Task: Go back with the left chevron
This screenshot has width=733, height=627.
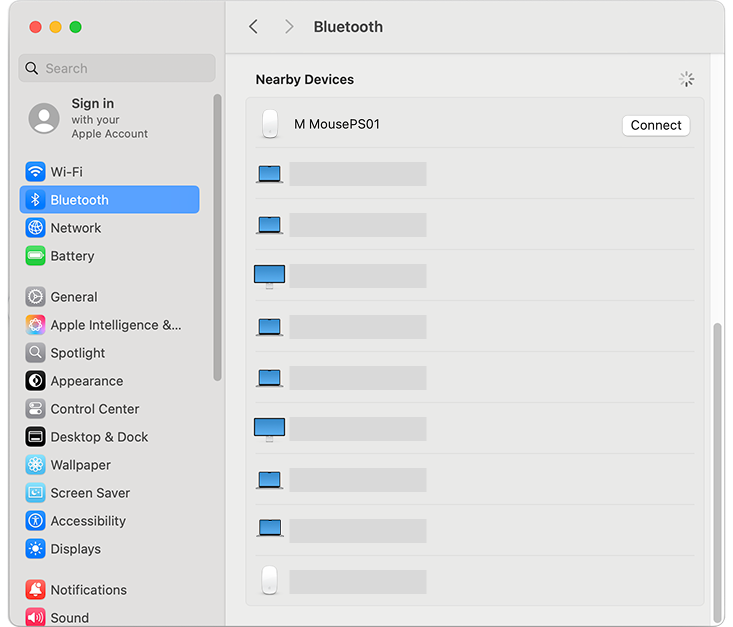Action: point(253,27)
